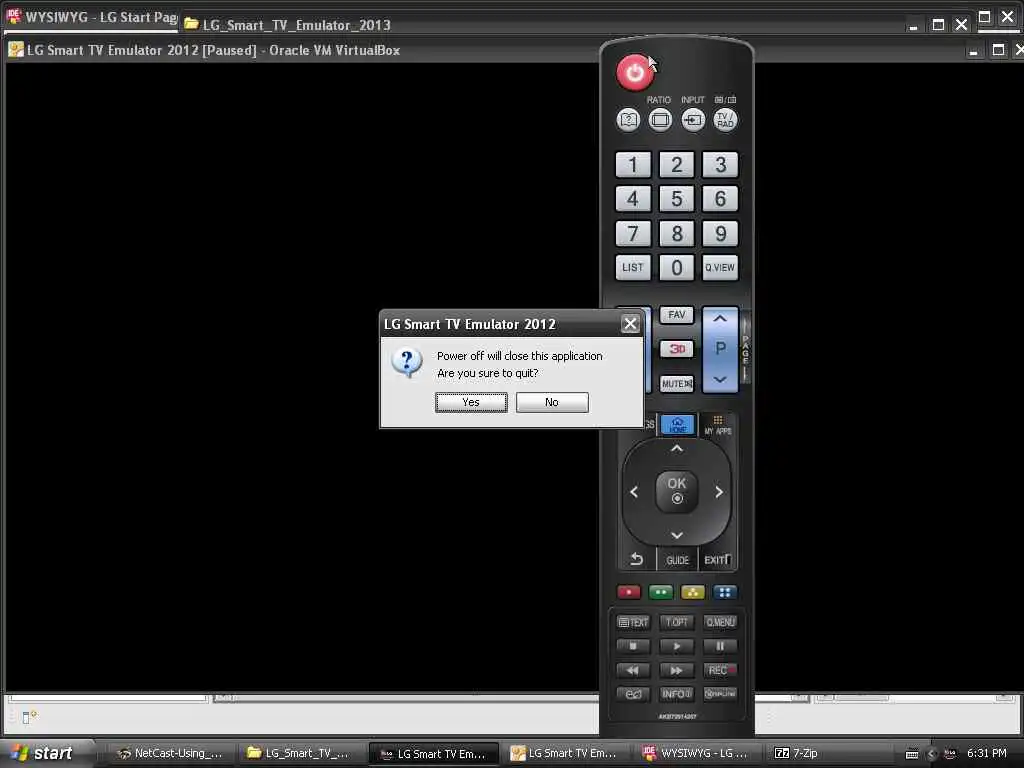Close the LG Smart TV Emulator 2012 dialog
This screenshot has height=768, width=1024.
630,324
